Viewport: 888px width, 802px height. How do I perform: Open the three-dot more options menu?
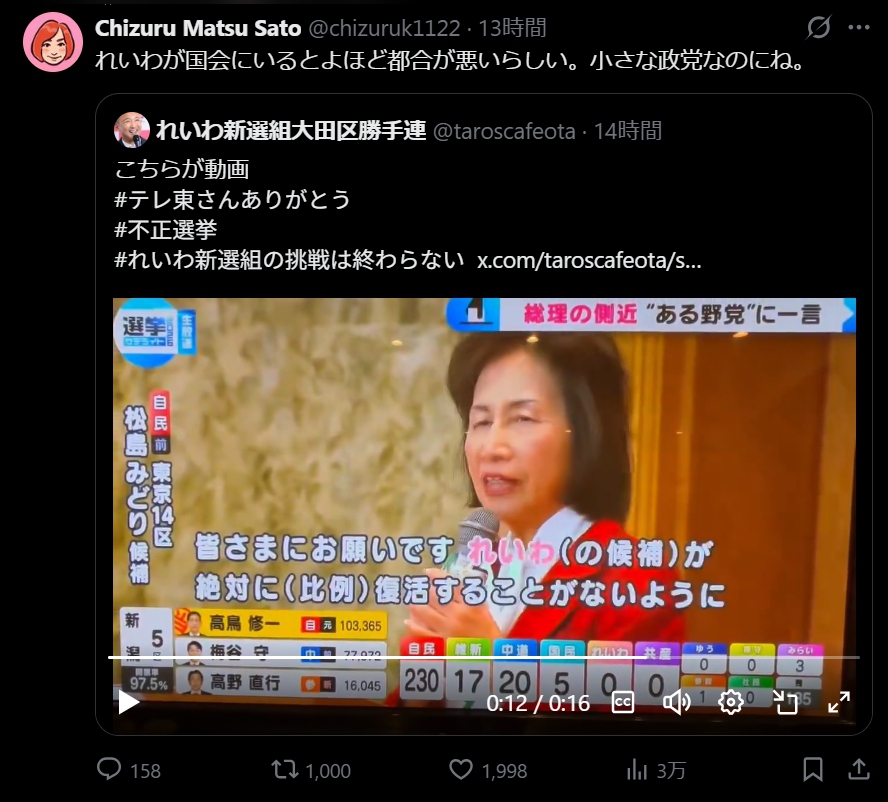tap(859, 27)
